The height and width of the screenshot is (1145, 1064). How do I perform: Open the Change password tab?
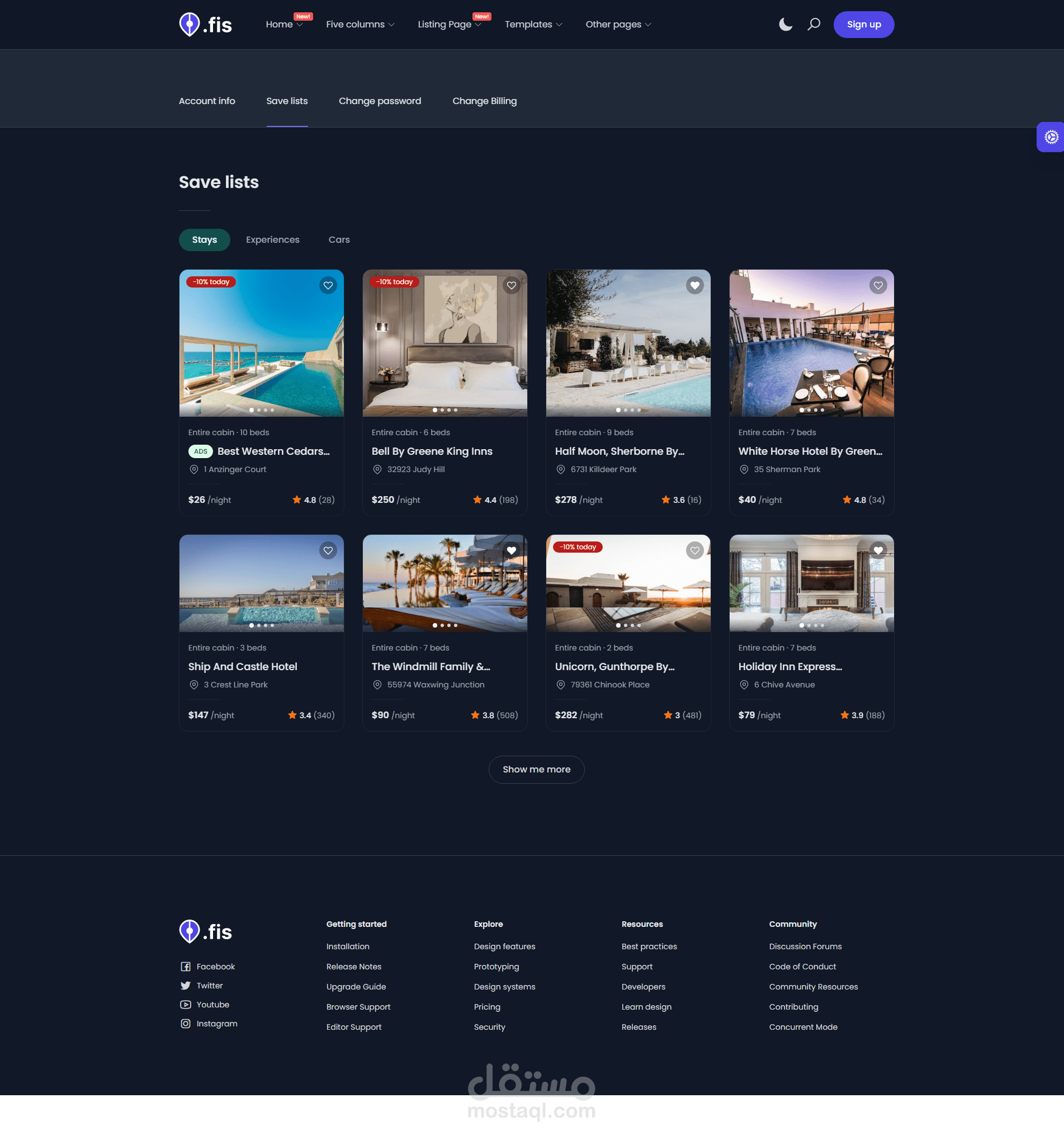[380, 101]
